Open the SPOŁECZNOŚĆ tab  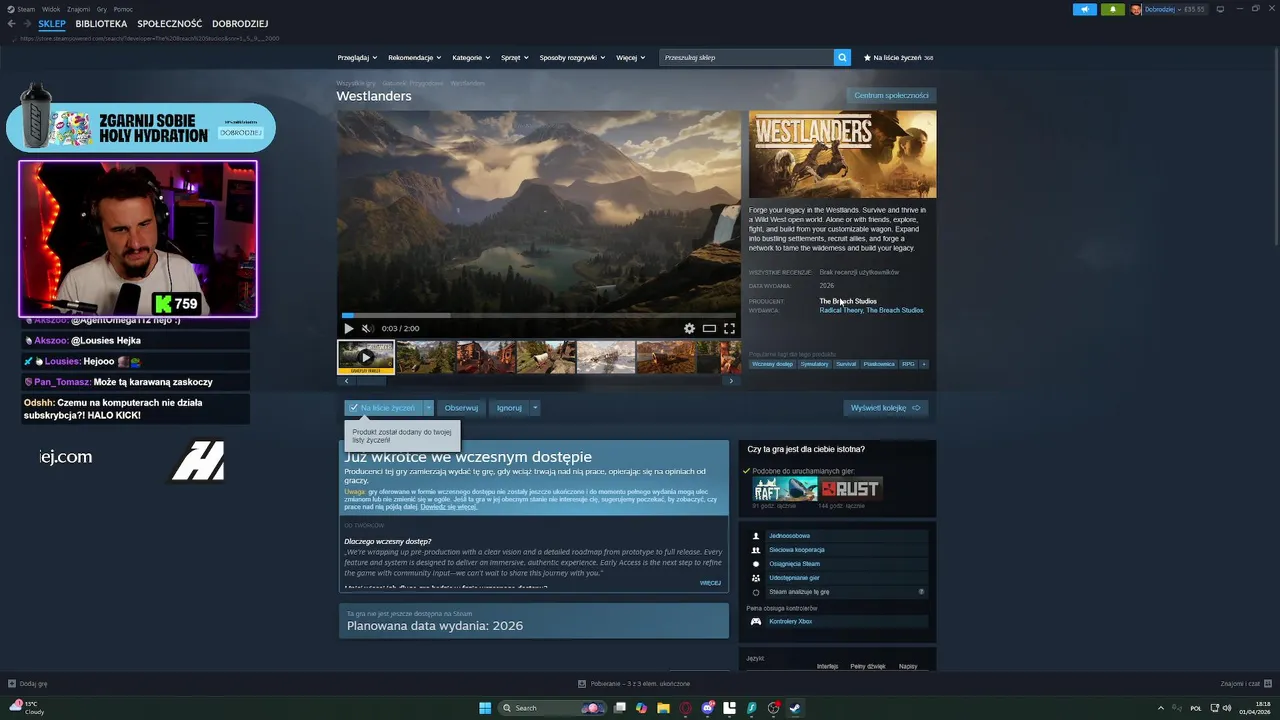[x=169, y=23]
